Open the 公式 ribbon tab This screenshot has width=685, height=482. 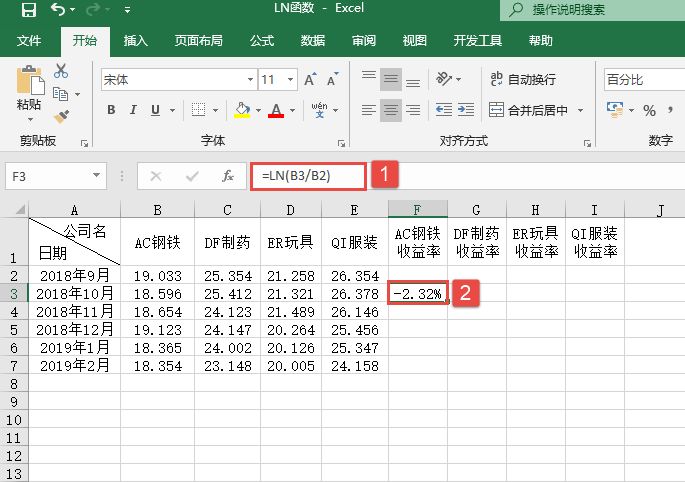(262, 41)
